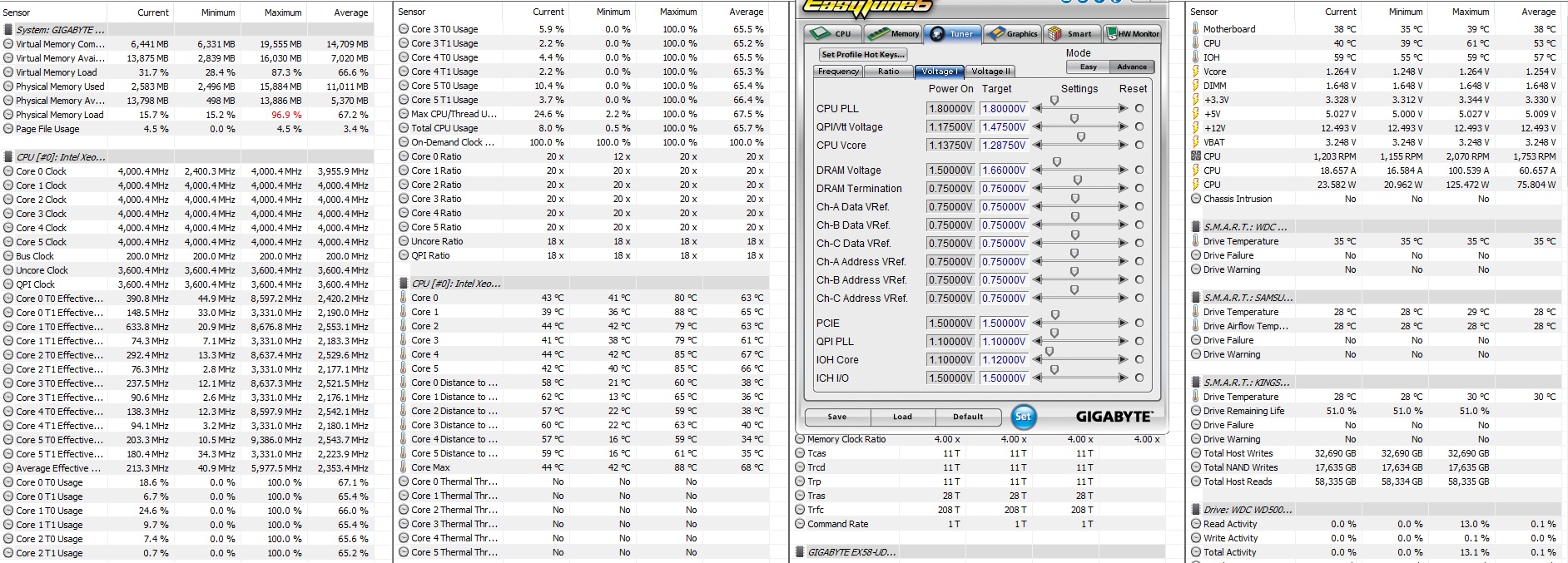Click the icon beside Drive Remaining Life
Image resolution: width=1568 pixels, height=563 pixels.
click(x=1196, y=411)
